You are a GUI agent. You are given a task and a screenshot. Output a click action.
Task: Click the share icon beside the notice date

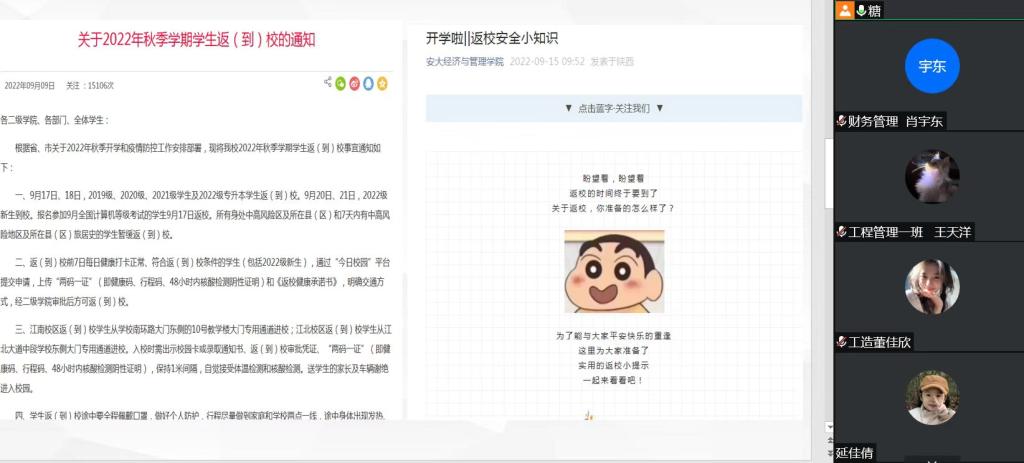coord(328,83)
